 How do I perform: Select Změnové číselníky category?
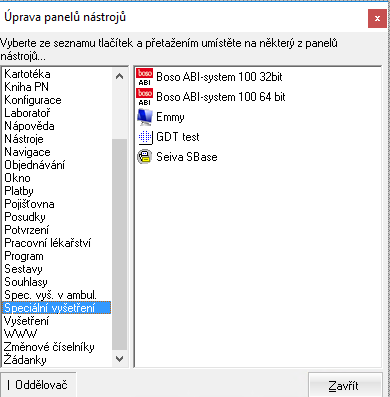(x=49, y=347)
